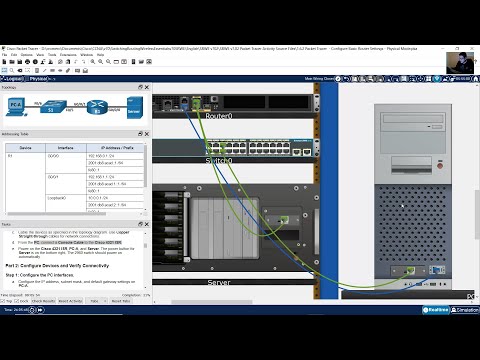Click the Simulation mode button
480x360 pixels.
pos(465,310)
